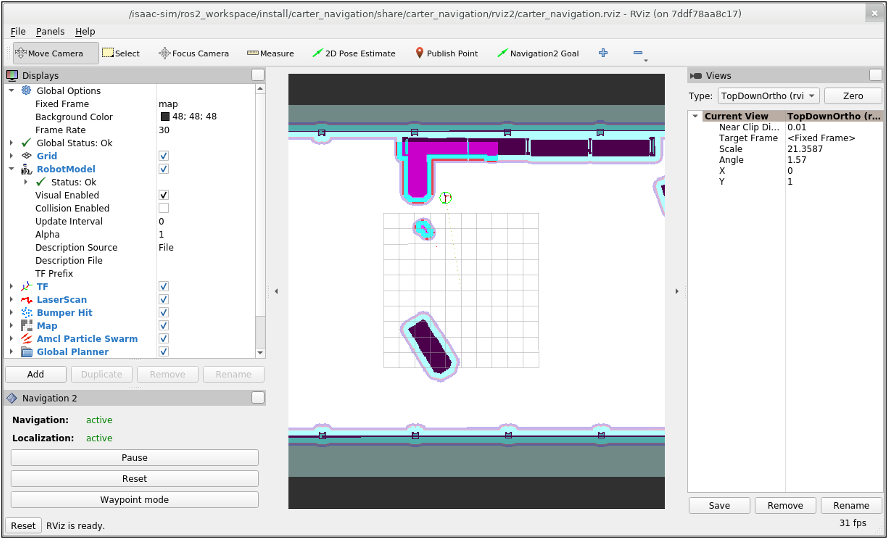The image size is (887, 539).
Task: Pick the Measure tool
Action: [270, 53]
